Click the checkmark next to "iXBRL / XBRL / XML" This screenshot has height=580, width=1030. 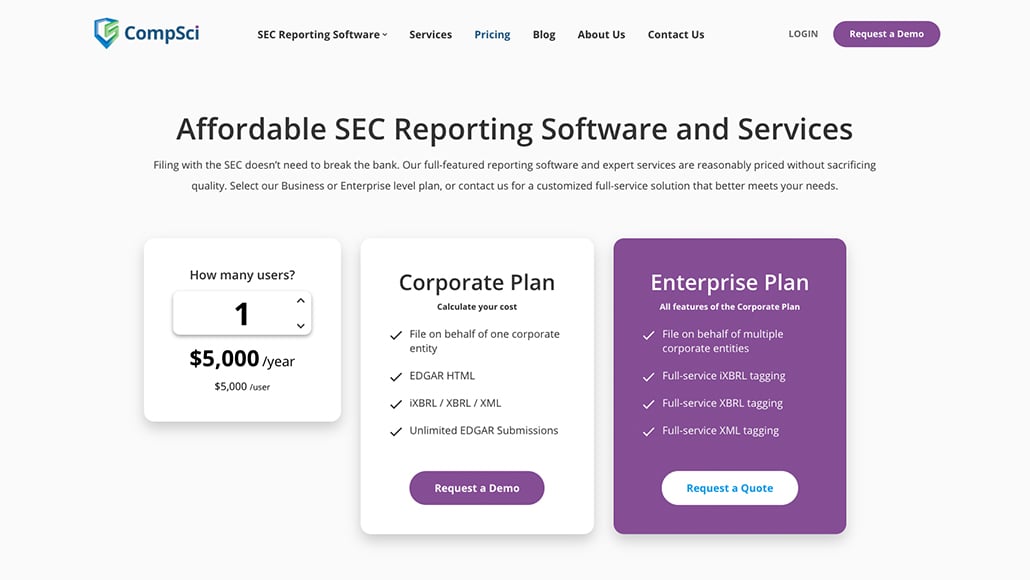(394, 403)
